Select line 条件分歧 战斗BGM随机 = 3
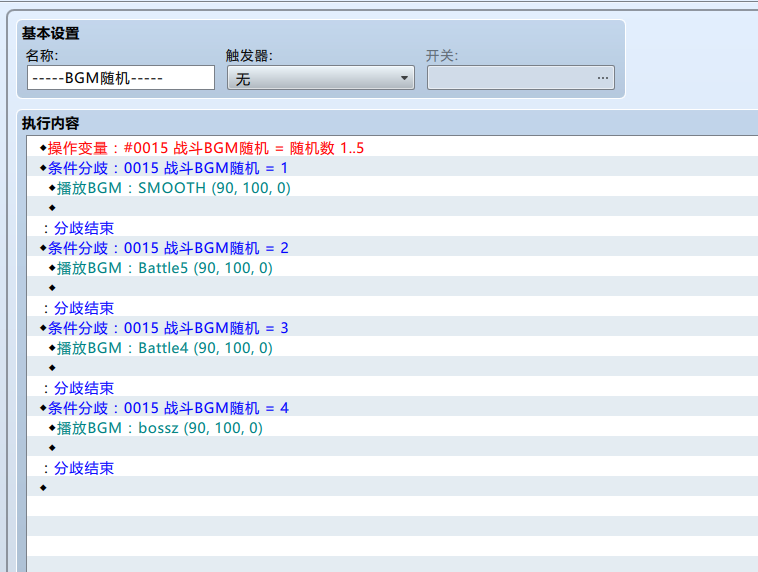This screenshot has width=758, height=572. point(393,328)
